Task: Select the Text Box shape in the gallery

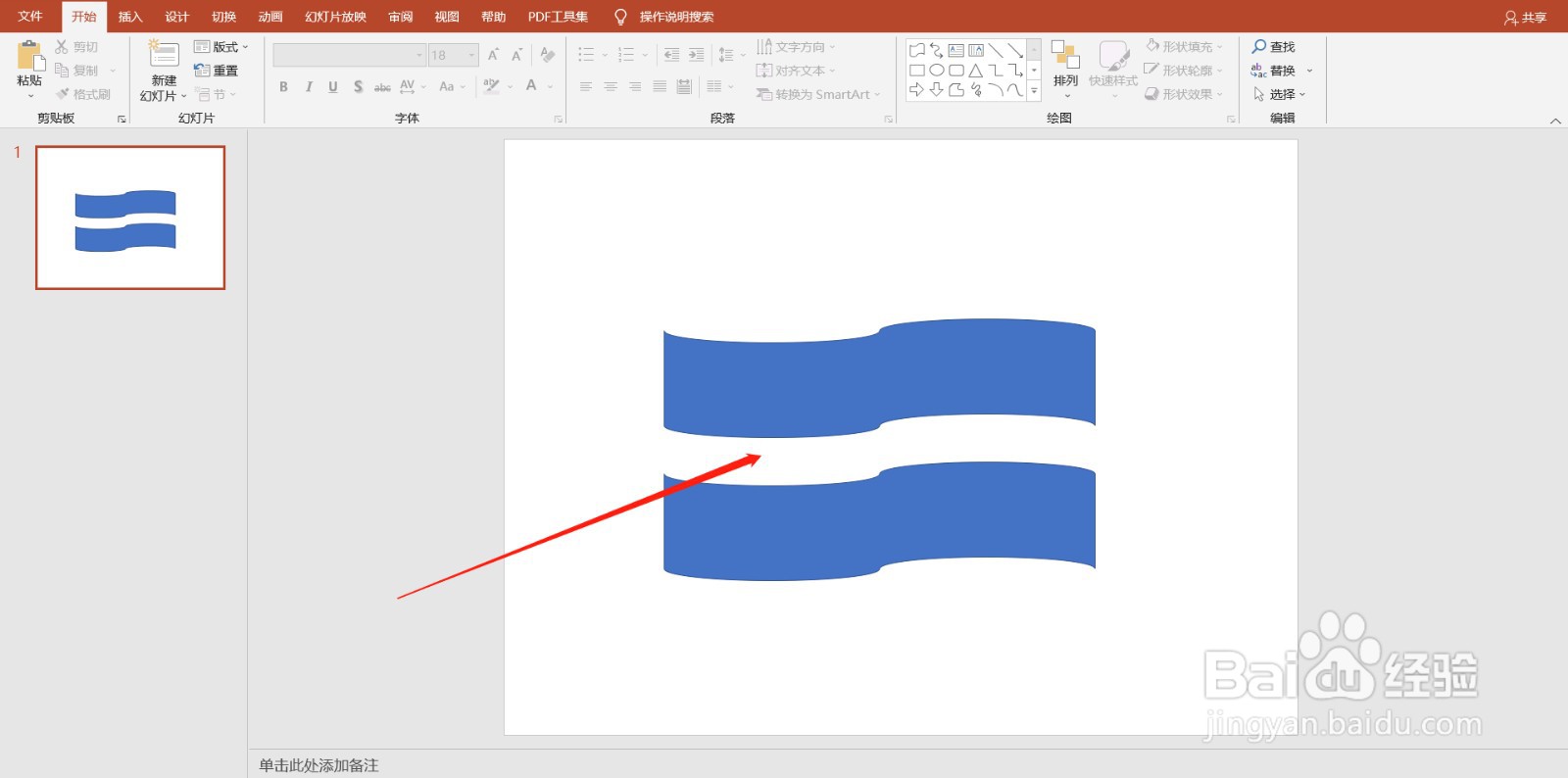Action: [956, 50]
